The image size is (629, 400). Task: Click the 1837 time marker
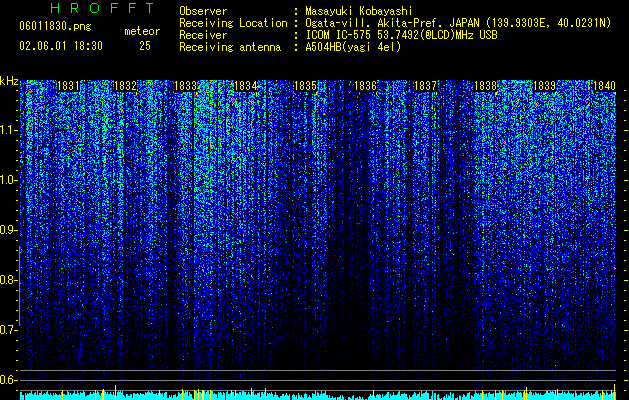[x=425, y=86]
